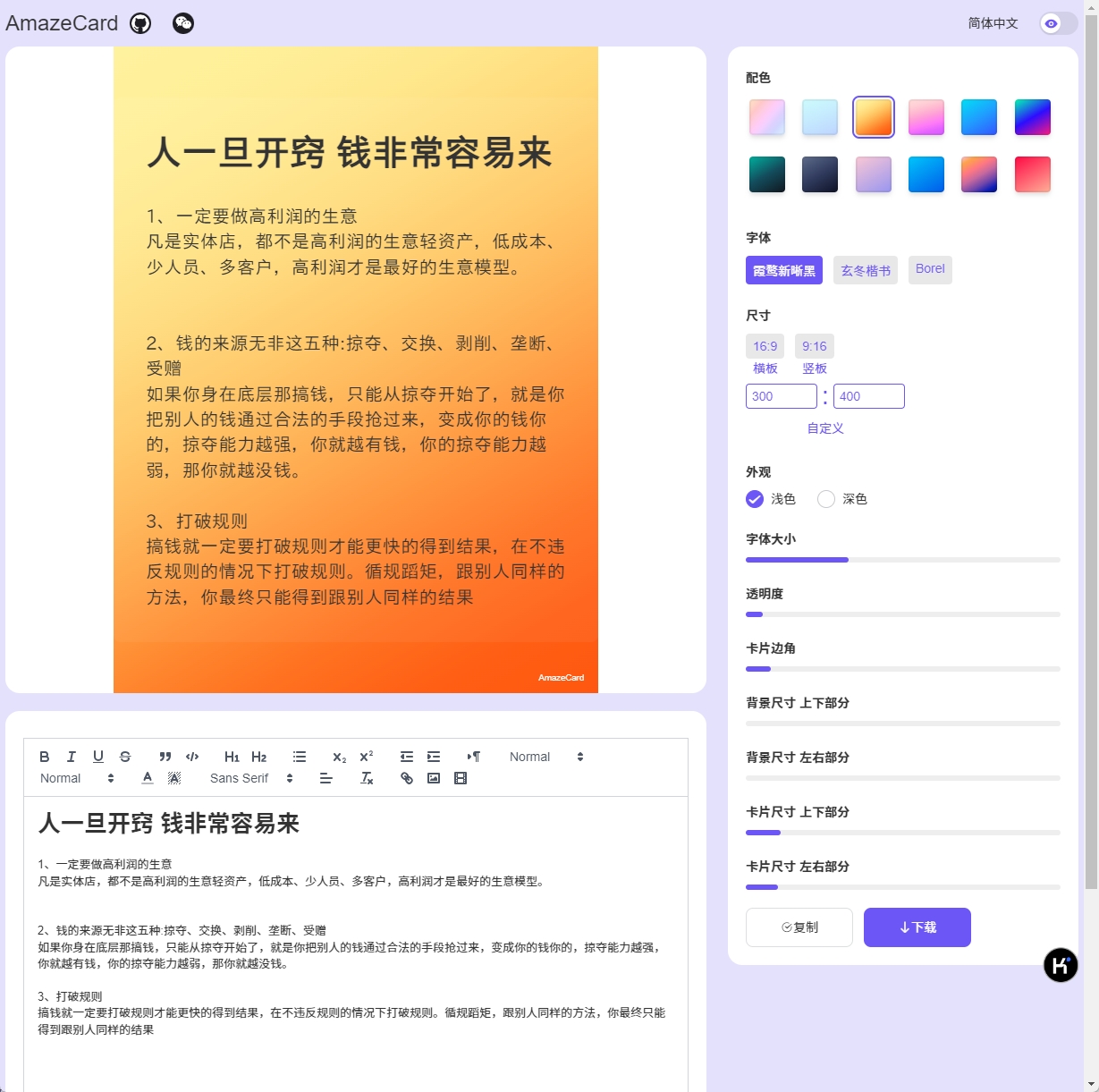This screenshot has height=1092, width=1099.
Task: Pick the red-pink gradient swatch
Action: click(1033, 174)
